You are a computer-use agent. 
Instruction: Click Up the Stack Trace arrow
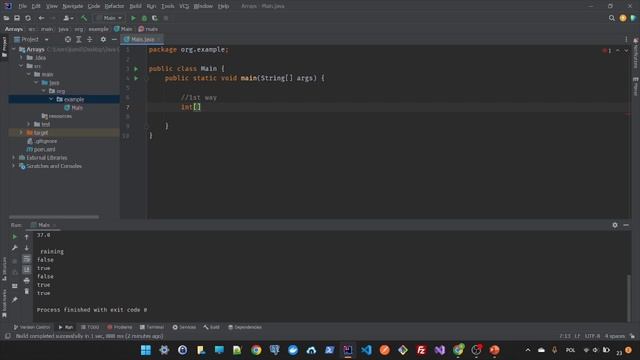point(27,237)
